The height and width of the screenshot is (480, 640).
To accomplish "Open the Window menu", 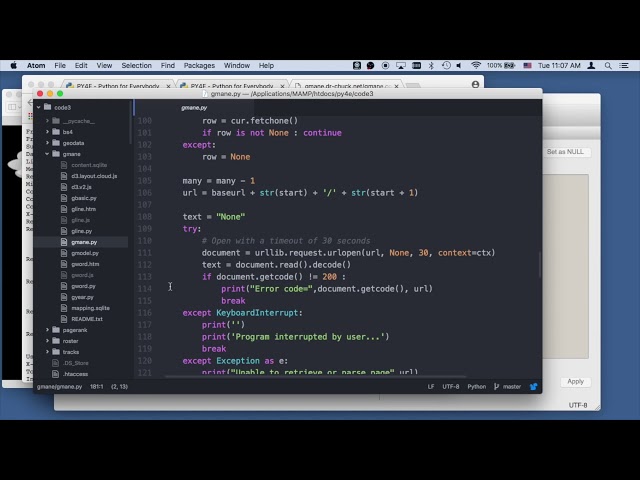I will click(x=237, y=65).
